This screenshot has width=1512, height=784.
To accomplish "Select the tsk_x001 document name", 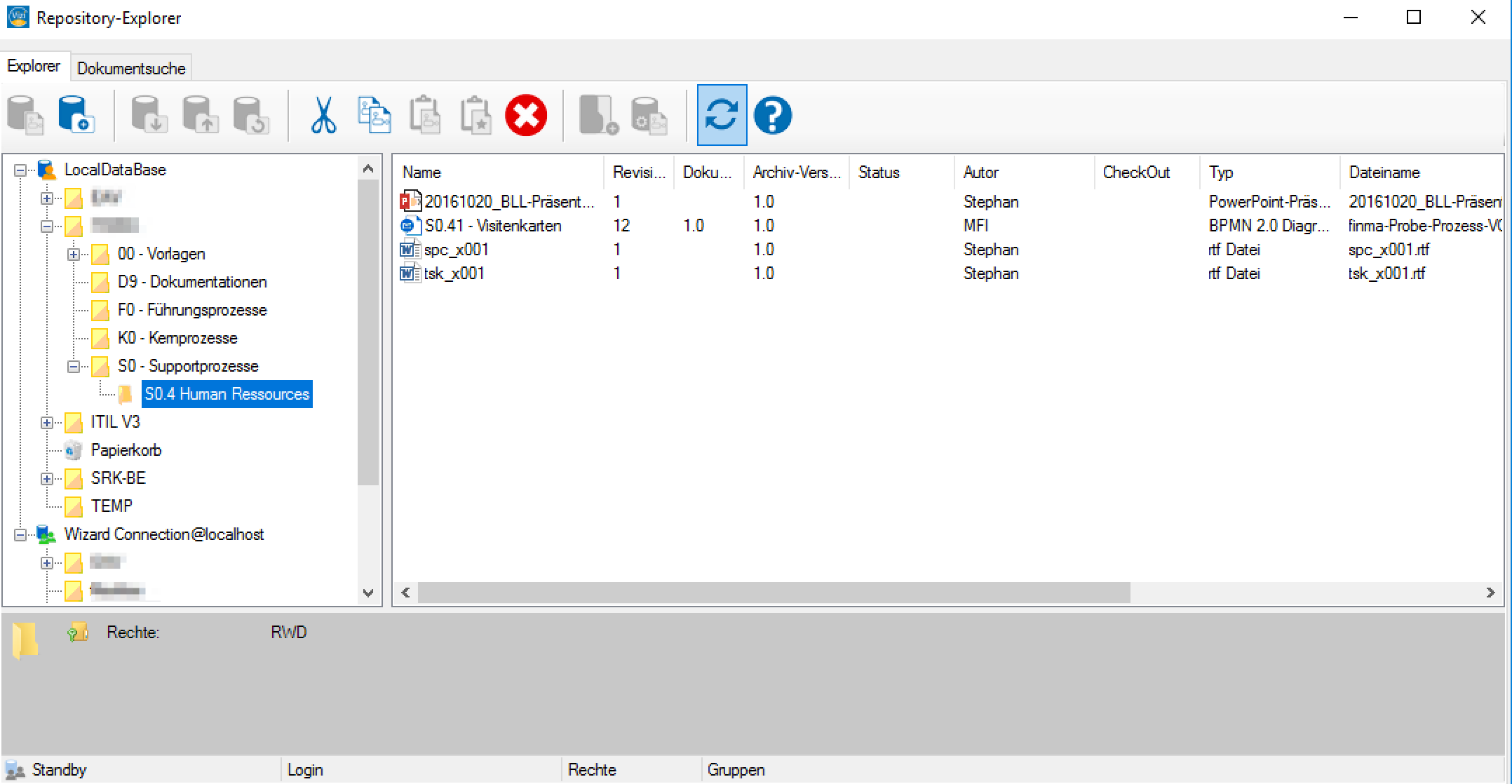I will click(454, 273).
